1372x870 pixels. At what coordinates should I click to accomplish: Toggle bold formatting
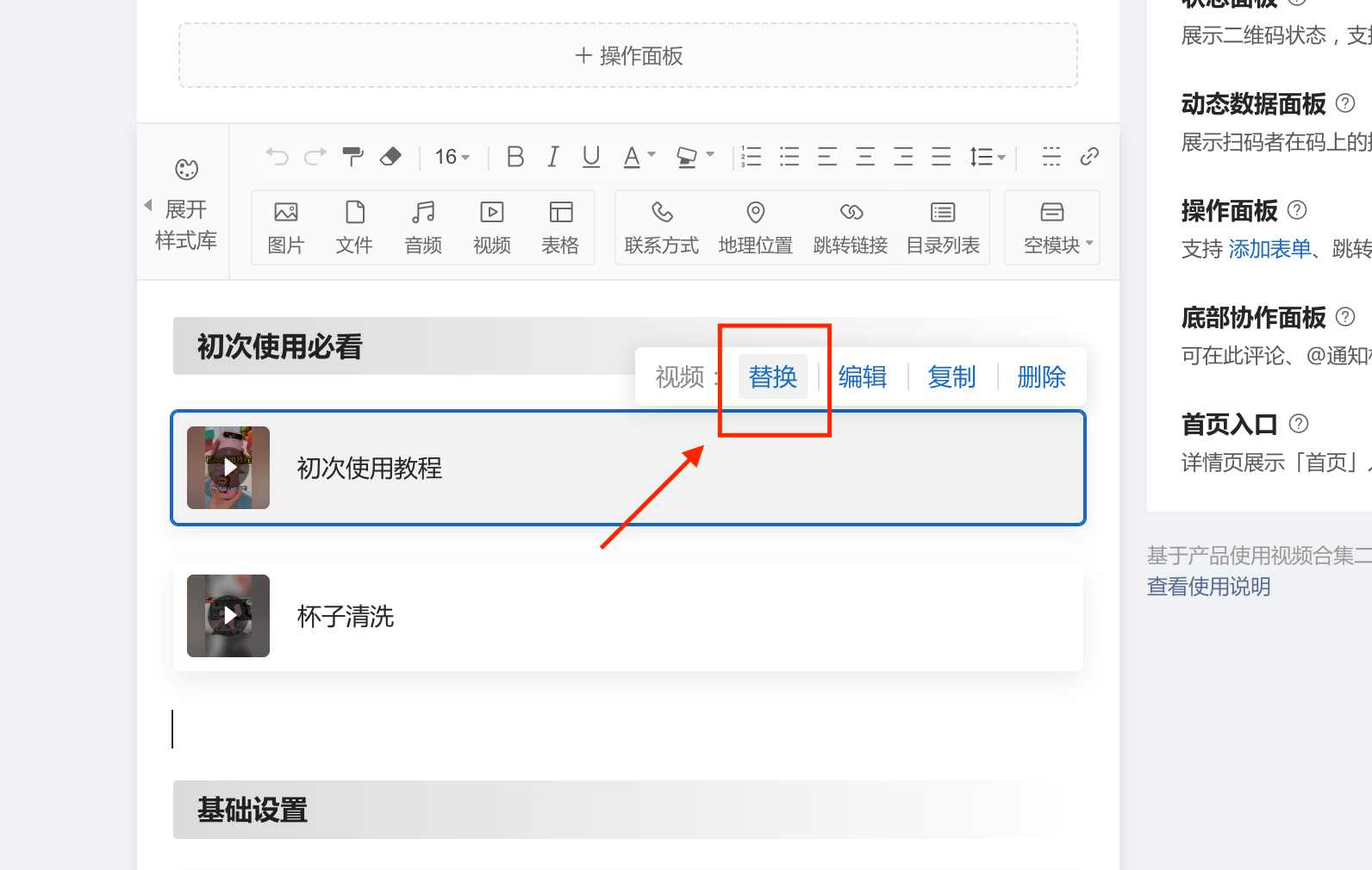coord(515,156)
